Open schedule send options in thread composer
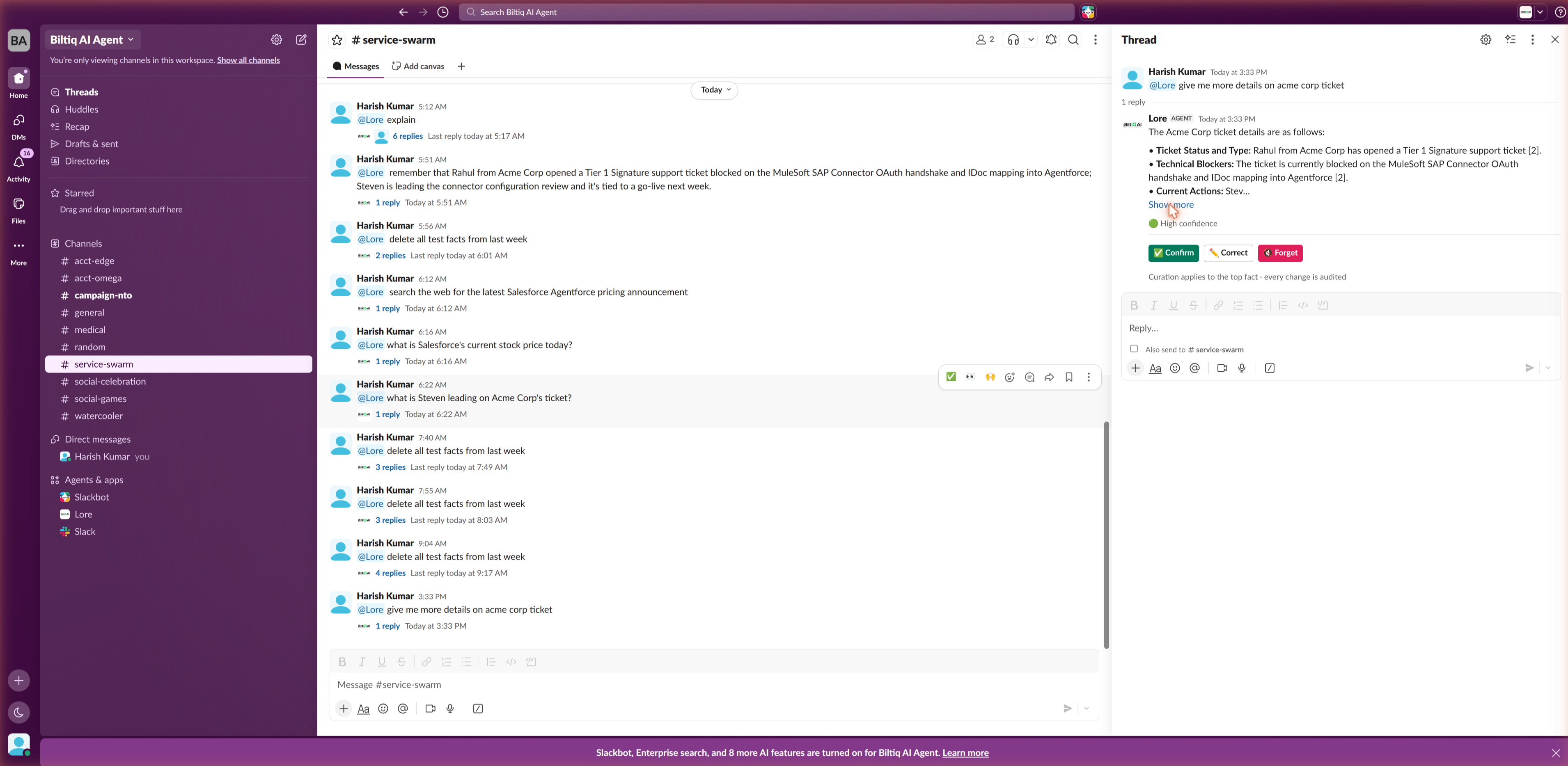Viewport: 1568px width, 766px height. coord(1549,368)
